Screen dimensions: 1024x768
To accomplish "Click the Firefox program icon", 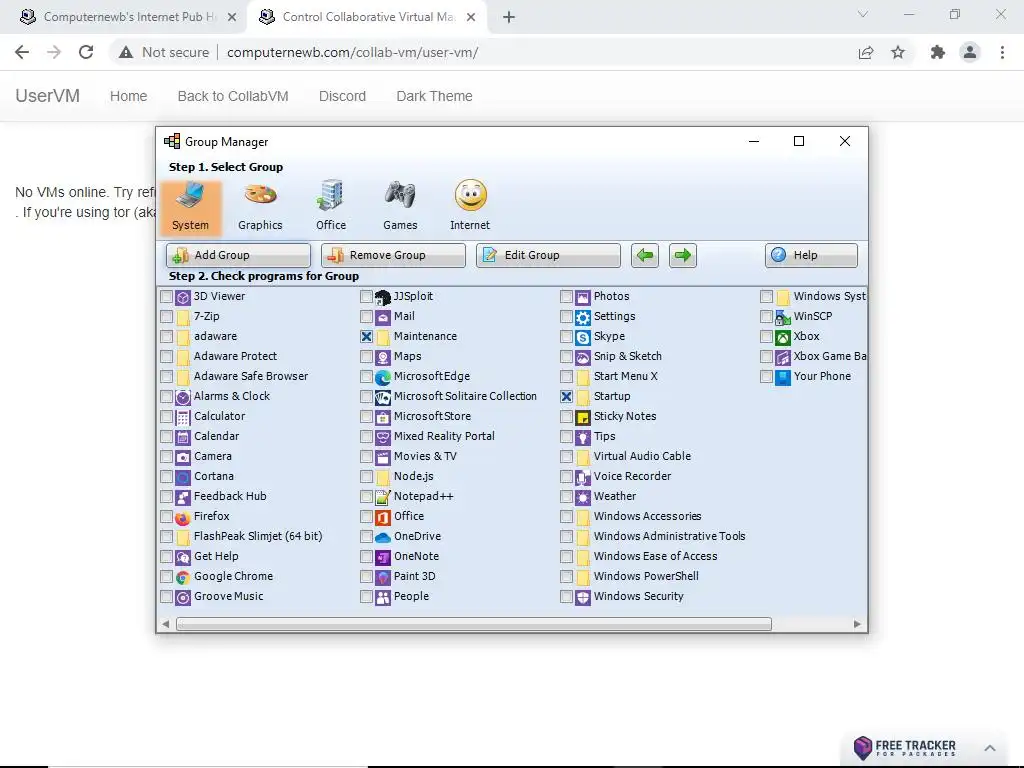I will pos(183,517).
